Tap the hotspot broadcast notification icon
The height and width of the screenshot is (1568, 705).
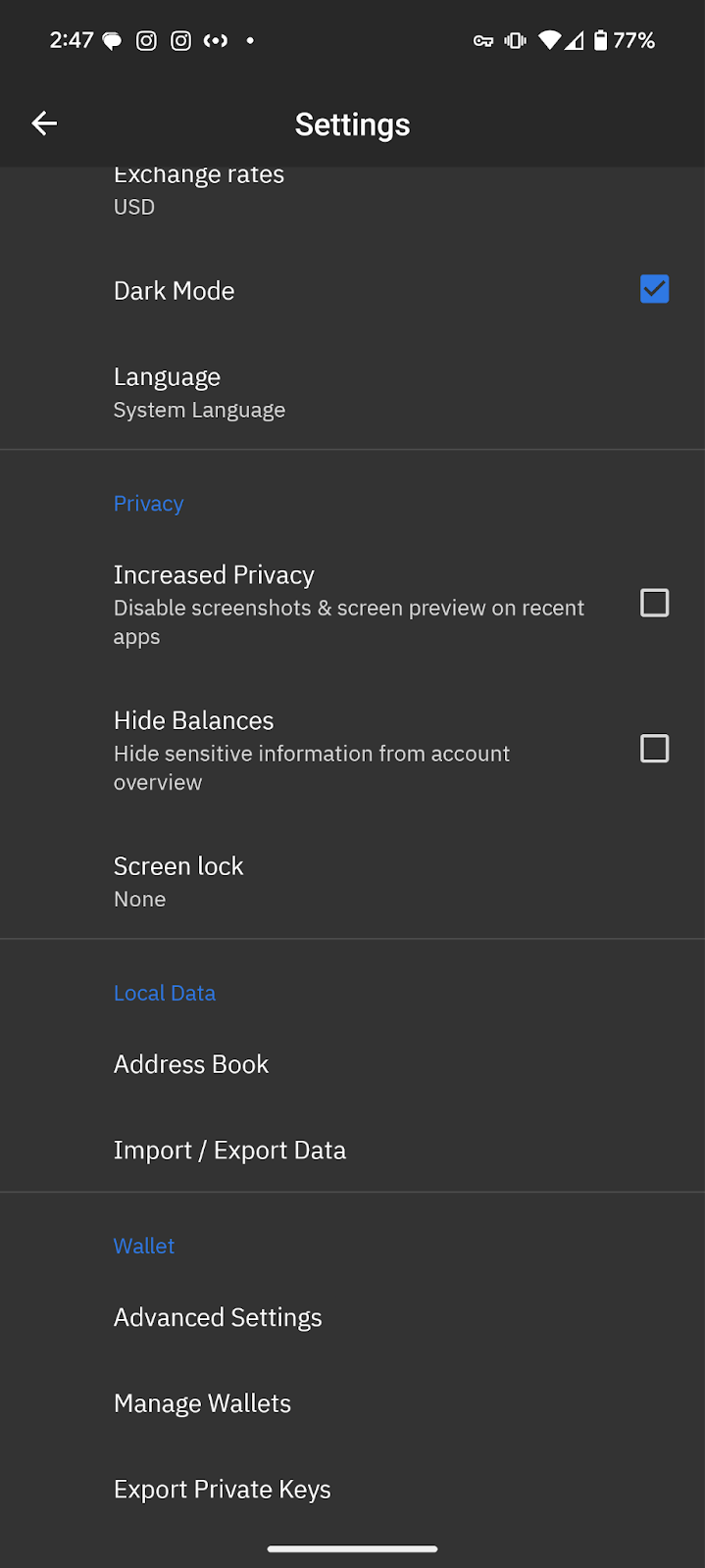point(216,40)
